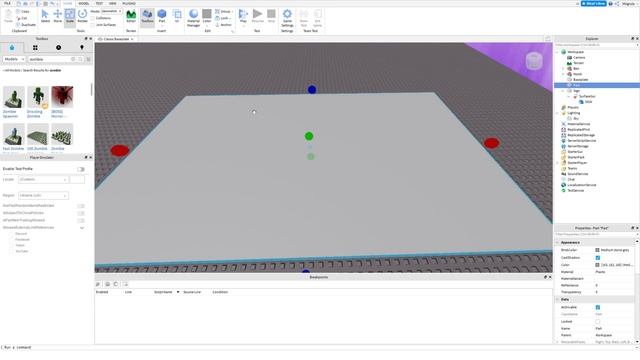
Task: Open the Group button in Edit section
Action: (x=224, y=11)
